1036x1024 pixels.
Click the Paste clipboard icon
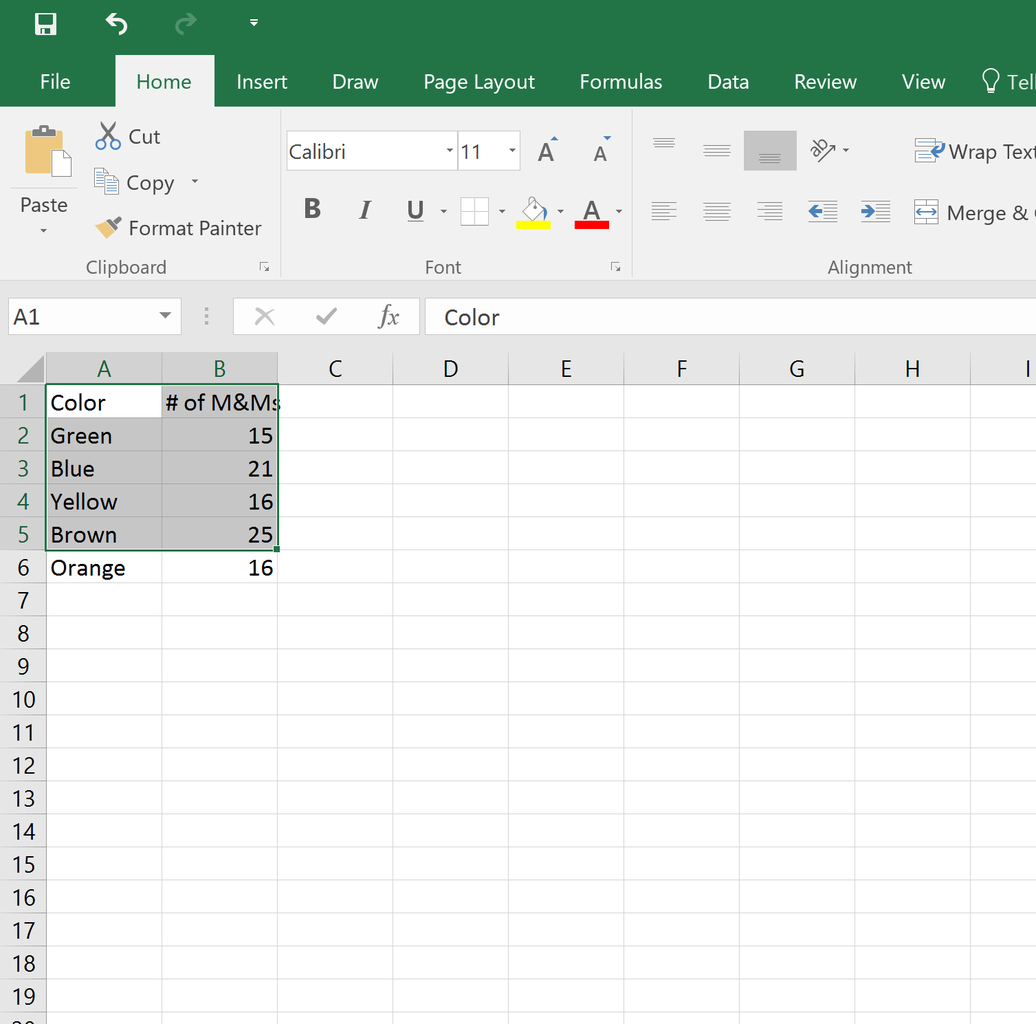click(x=47, y=151)
